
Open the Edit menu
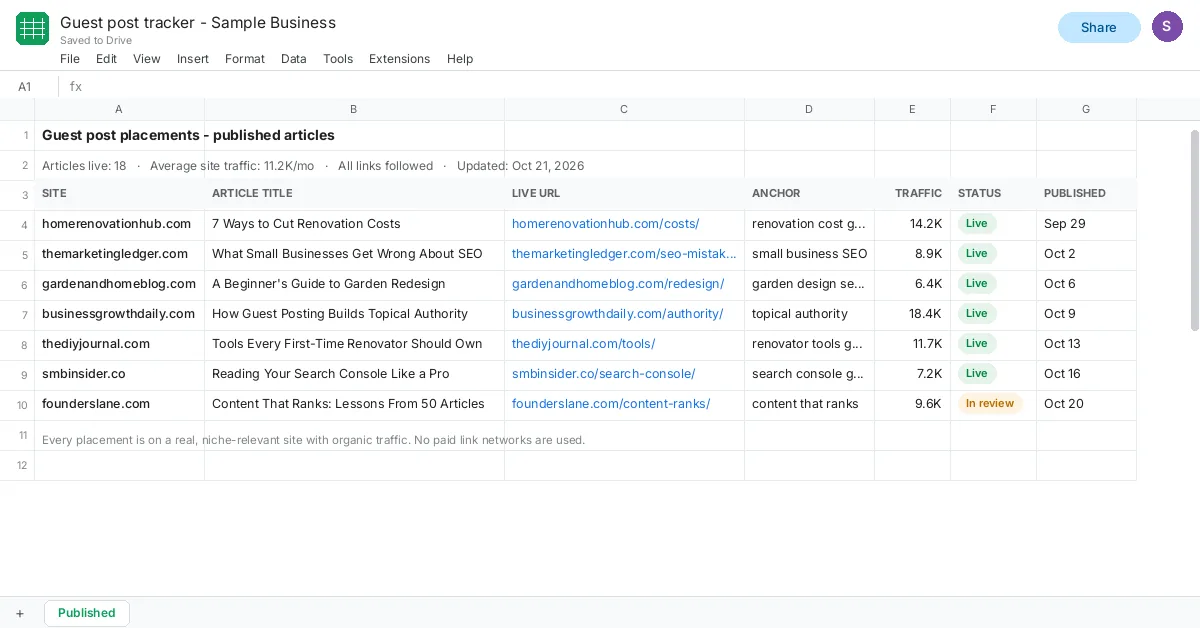coord(106,59)
